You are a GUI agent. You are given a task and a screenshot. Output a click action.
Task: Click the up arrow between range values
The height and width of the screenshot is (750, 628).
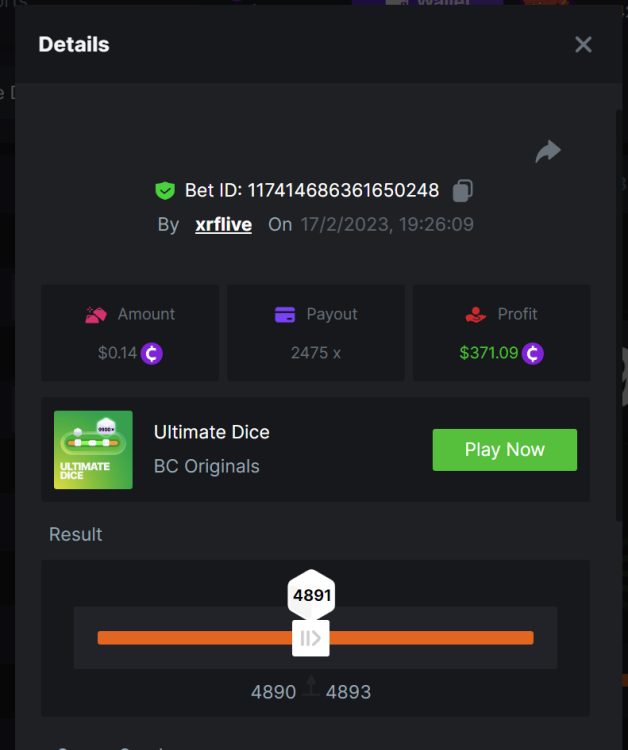click(x=311, y=685)
